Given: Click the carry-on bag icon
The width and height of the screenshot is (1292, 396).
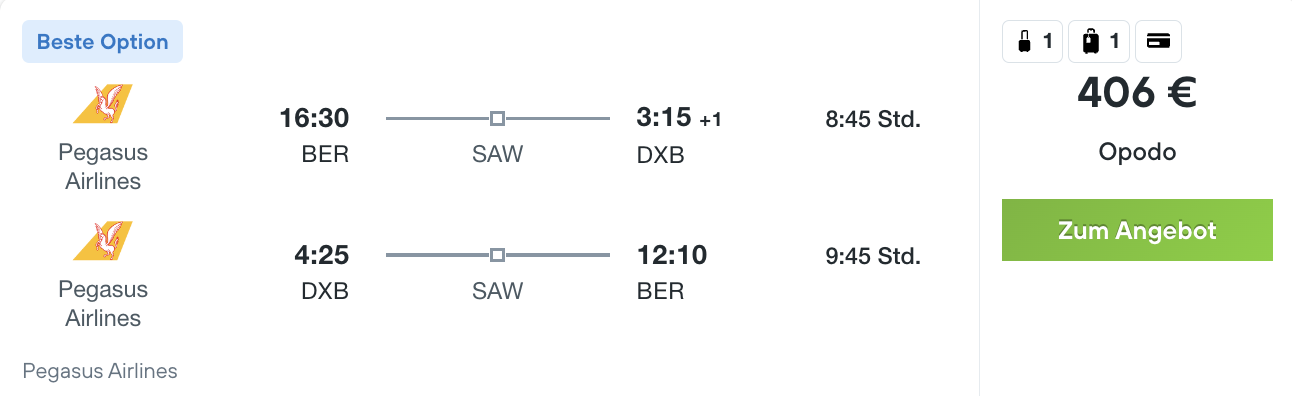Looking at the screenshot, I should click(1024, 42).
